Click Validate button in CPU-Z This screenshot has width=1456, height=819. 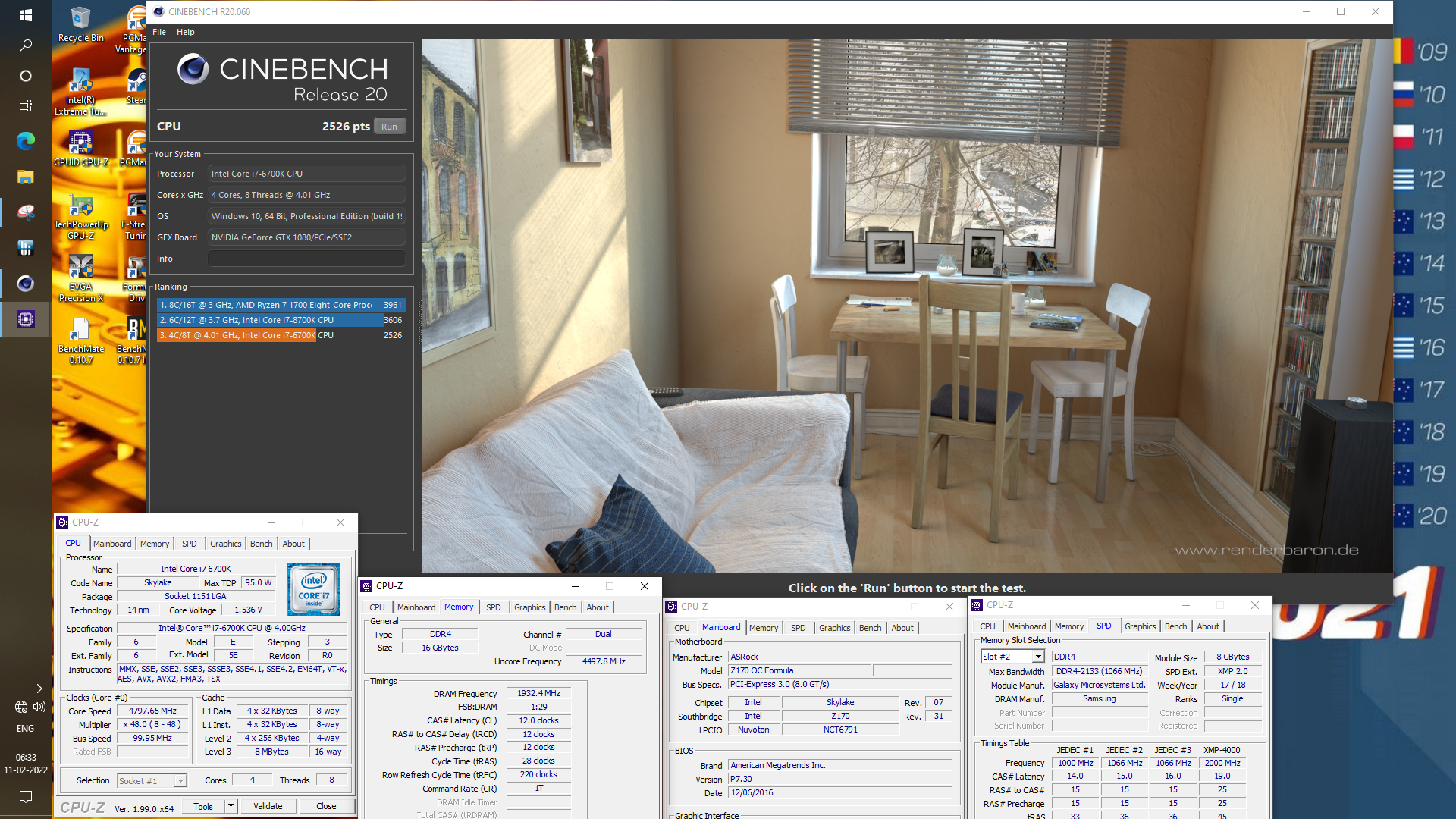tap(268, 806)
